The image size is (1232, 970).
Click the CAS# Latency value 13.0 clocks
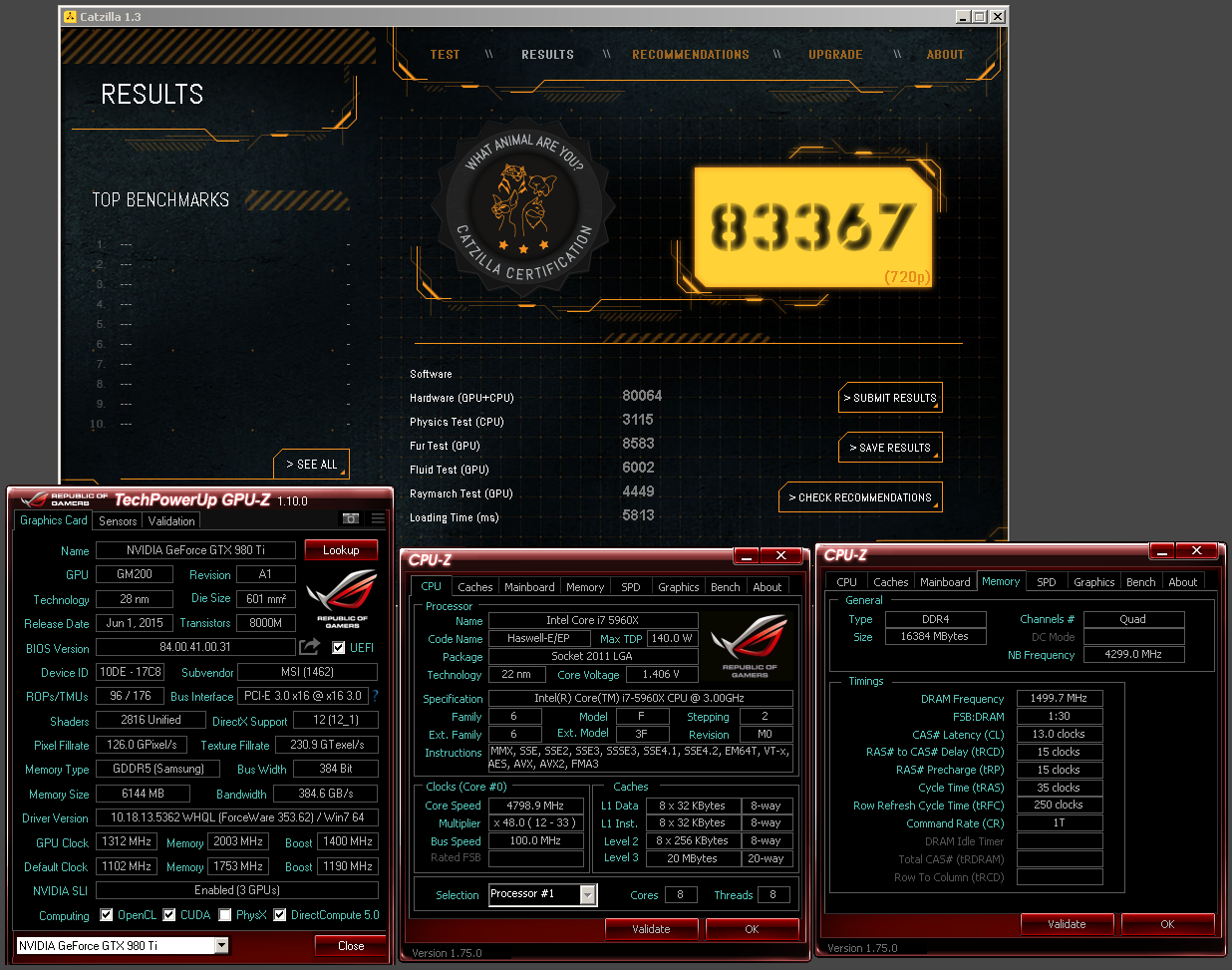click(x=1060, y=735)
